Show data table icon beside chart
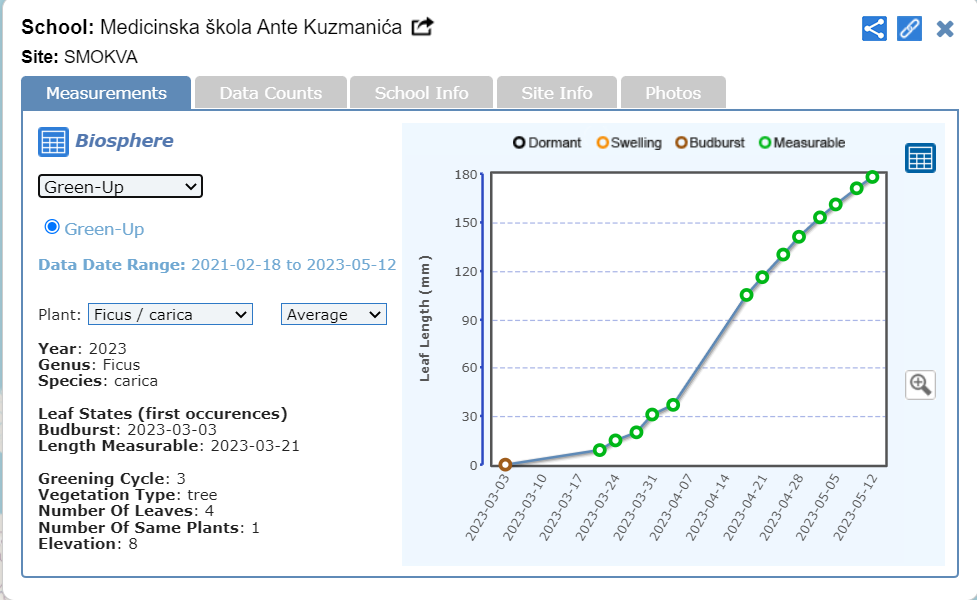 click(x=920, y=158)
